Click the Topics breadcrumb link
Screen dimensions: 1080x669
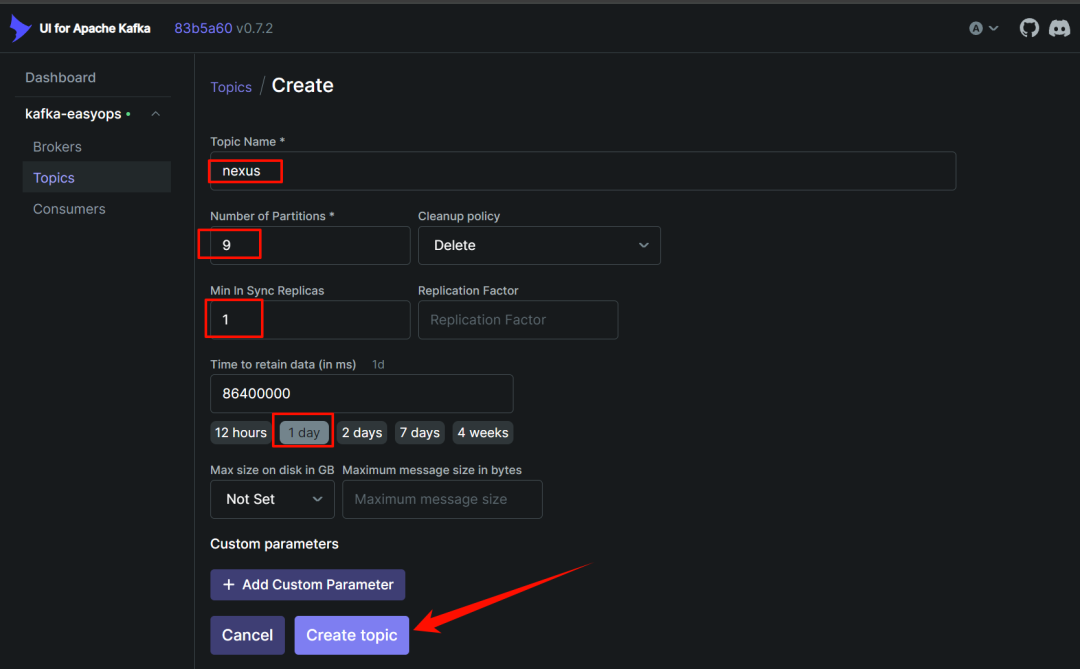coord(231,88)
